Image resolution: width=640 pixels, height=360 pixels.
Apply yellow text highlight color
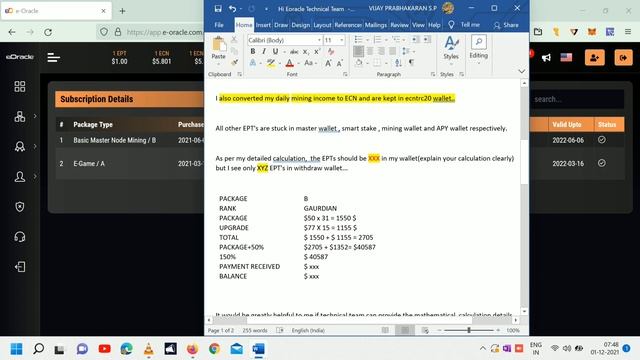[270, 63]
